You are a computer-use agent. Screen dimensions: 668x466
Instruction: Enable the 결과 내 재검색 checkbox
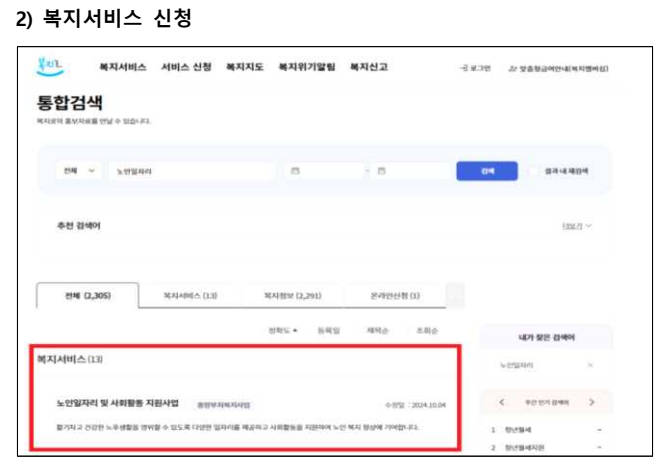(534, 171)
